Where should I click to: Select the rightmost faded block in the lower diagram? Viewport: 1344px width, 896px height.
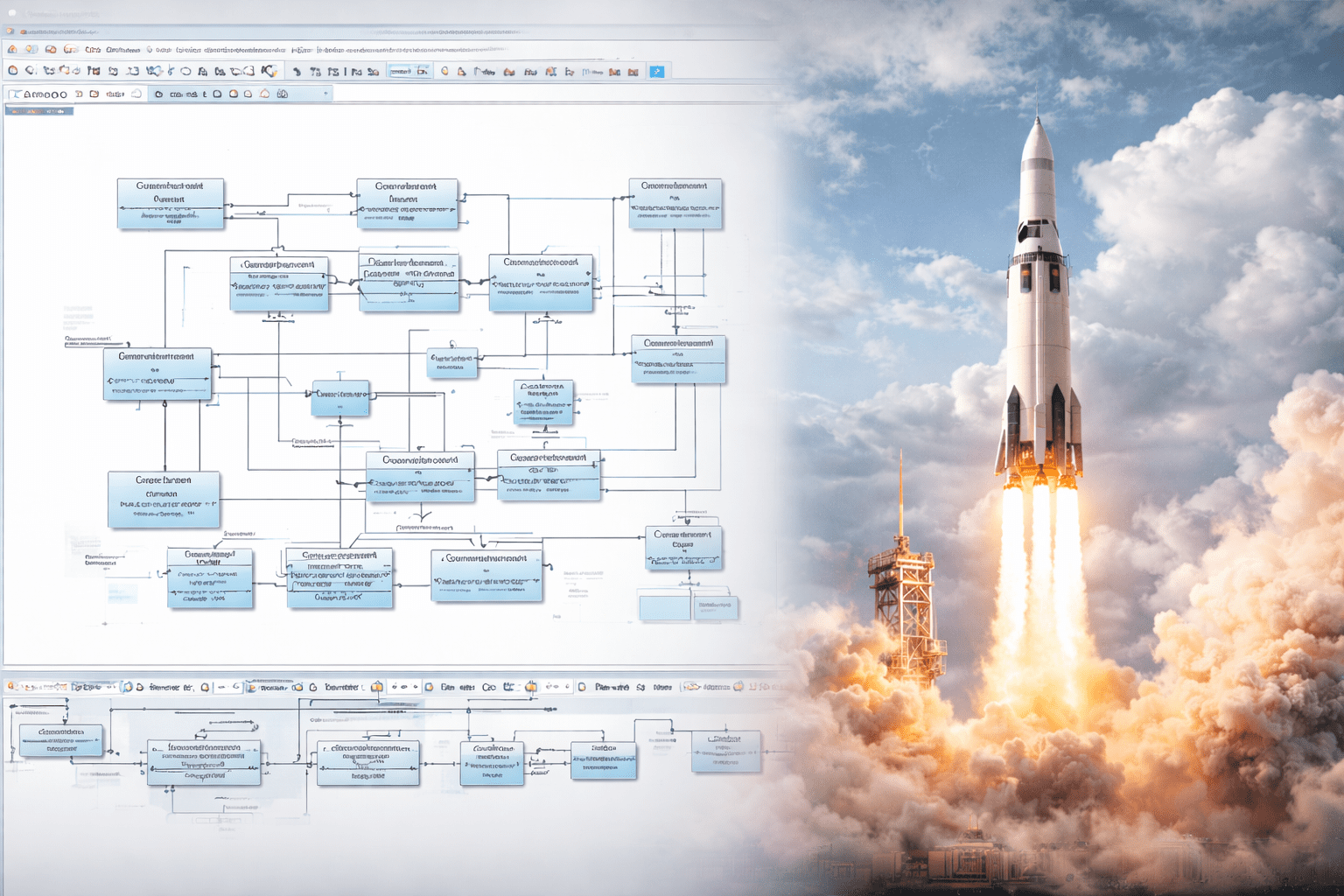pos(725,752)
